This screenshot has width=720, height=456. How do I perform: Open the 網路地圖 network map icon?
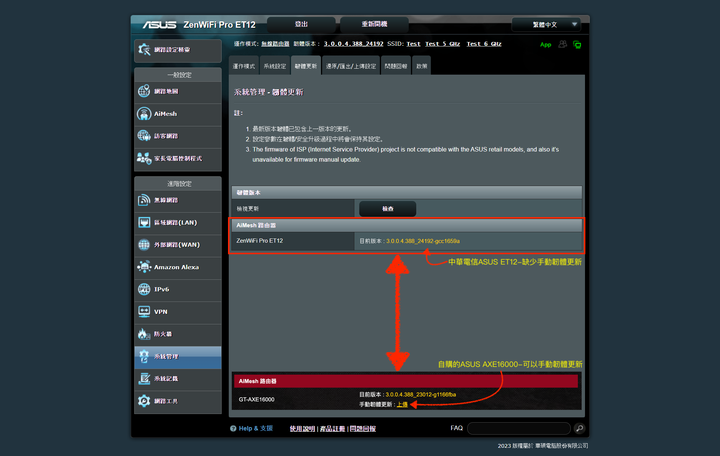pos(144,91)
